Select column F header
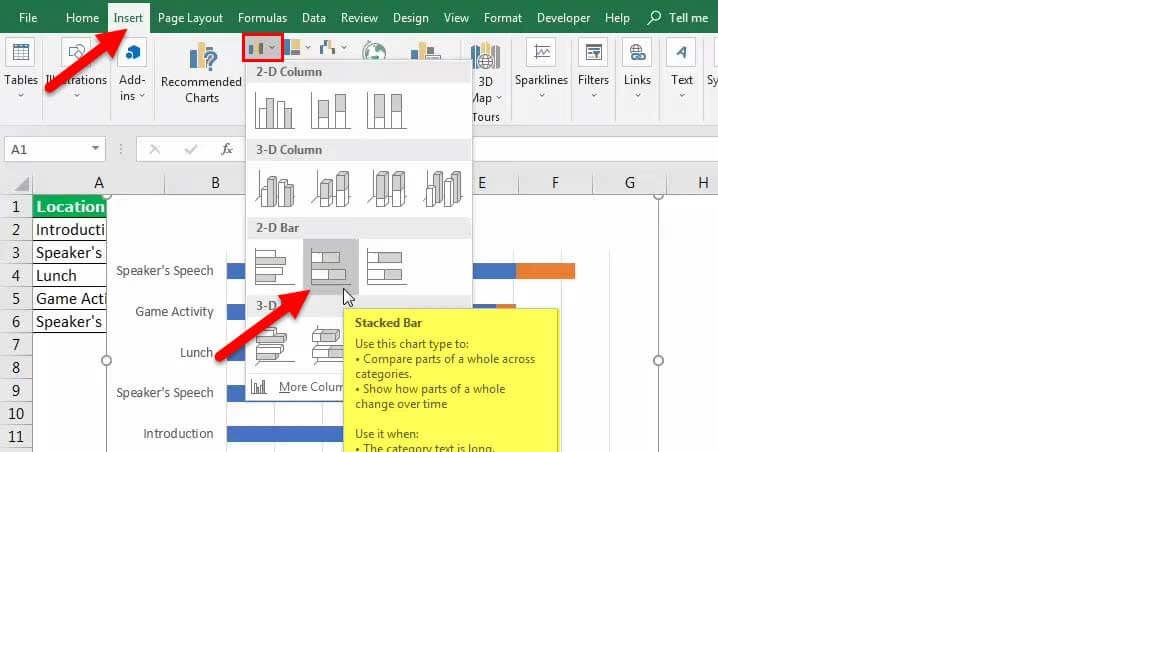 tap(555, 183)
